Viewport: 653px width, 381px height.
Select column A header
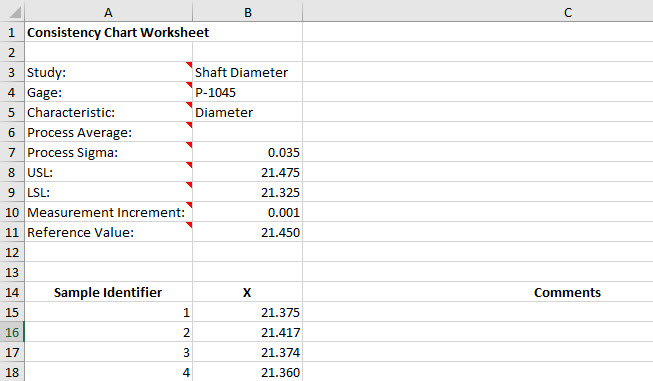108,12
